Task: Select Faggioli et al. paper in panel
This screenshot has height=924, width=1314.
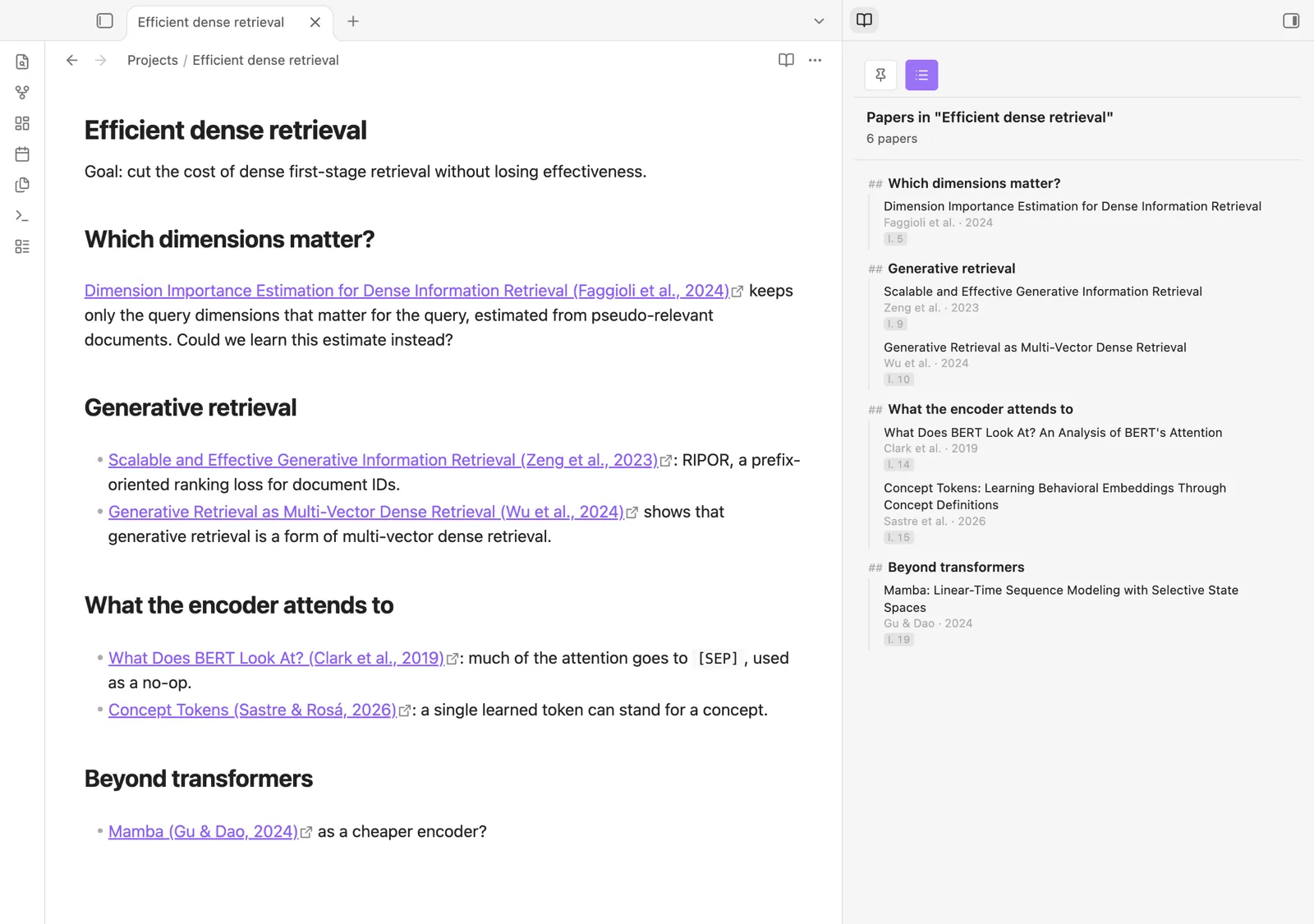Action: 1073,222
